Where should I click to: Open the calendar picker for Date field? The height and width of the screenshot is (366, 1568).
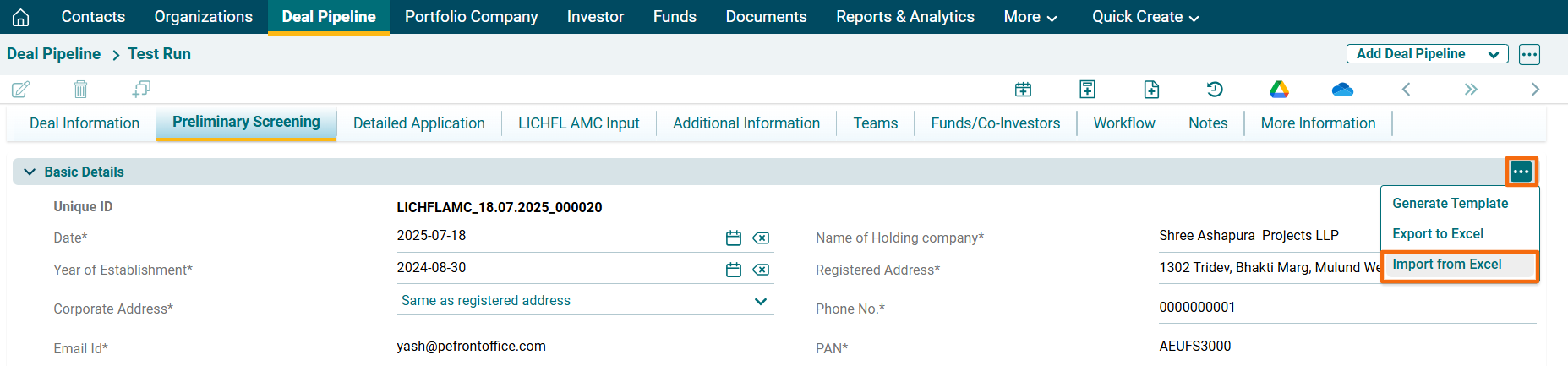pos(734,238)
